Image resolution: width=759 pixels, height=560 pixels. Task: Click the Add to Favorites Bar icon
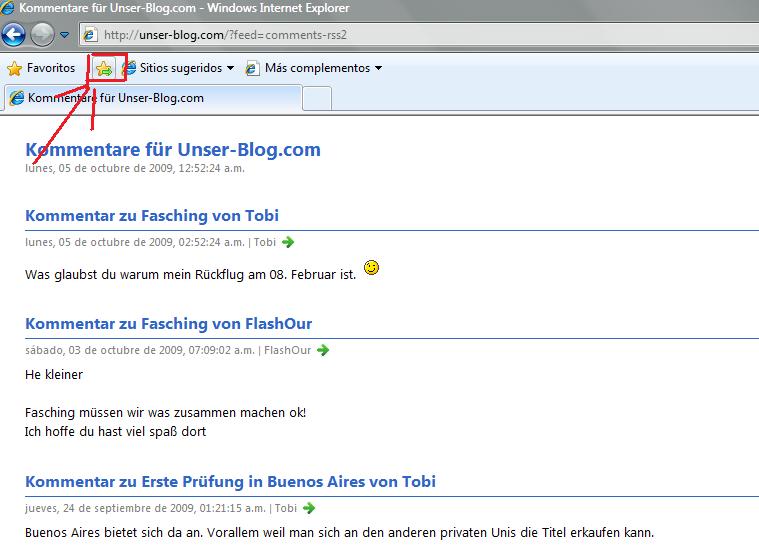click(104, 68)
